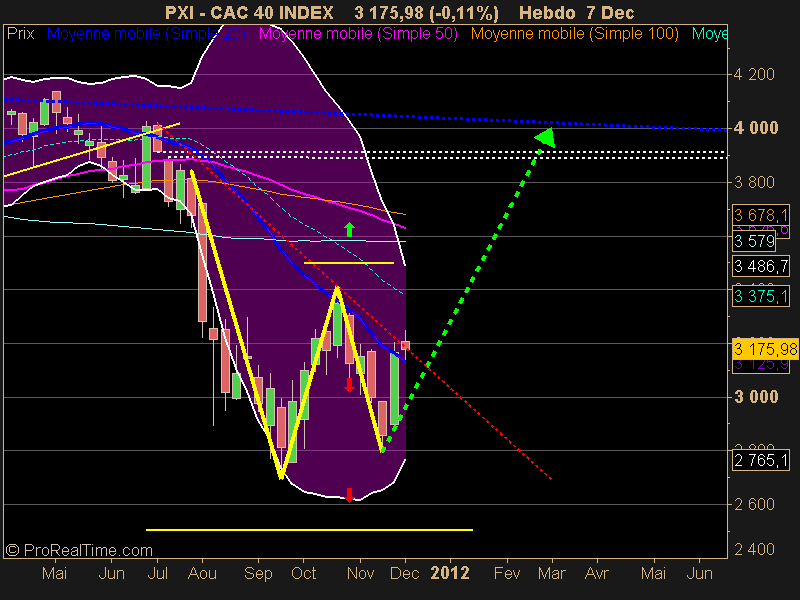Click the chart title 'PXI - CAC 40 INDEX'
The width and height of the screenshot is (800, 600).
249,12
